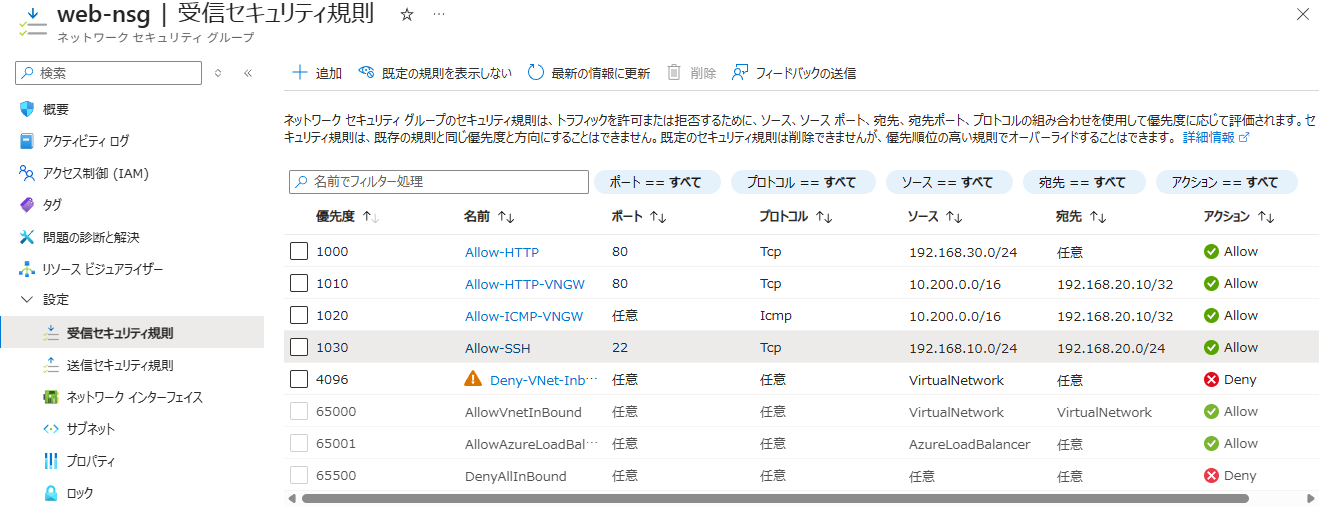
Task: Collapse the sidebar with double chevron icon
Action: 248,73
